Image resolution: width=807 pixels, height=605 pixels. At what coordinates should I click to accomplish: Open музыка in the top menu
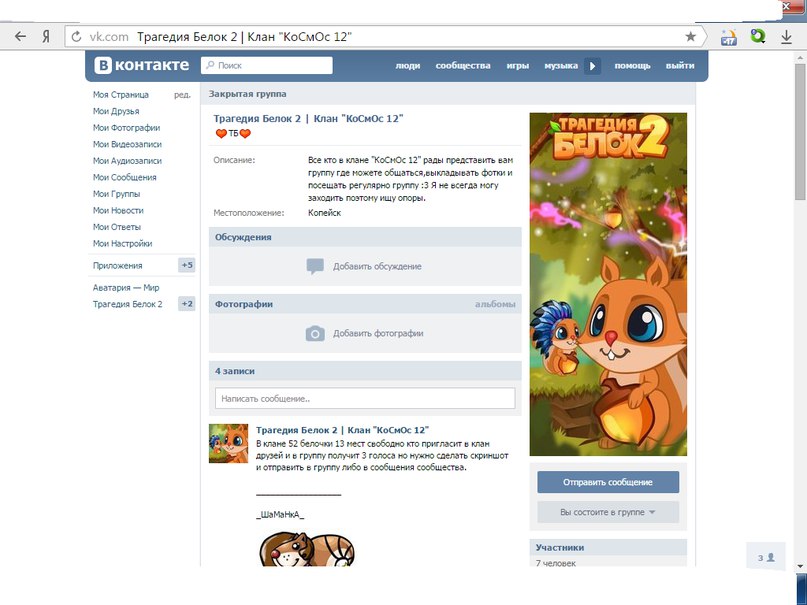pyautogui.click(x=561, y=66)
